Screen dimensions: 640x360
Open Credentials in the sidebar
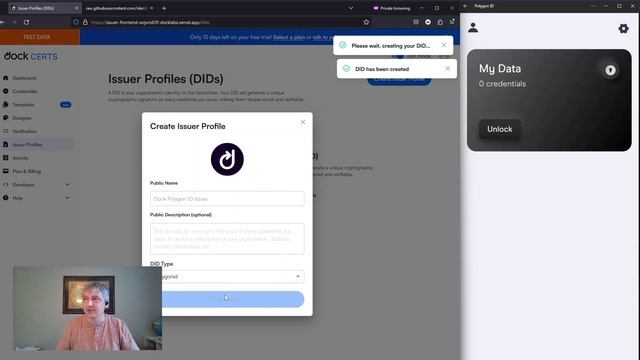(24, 91)
